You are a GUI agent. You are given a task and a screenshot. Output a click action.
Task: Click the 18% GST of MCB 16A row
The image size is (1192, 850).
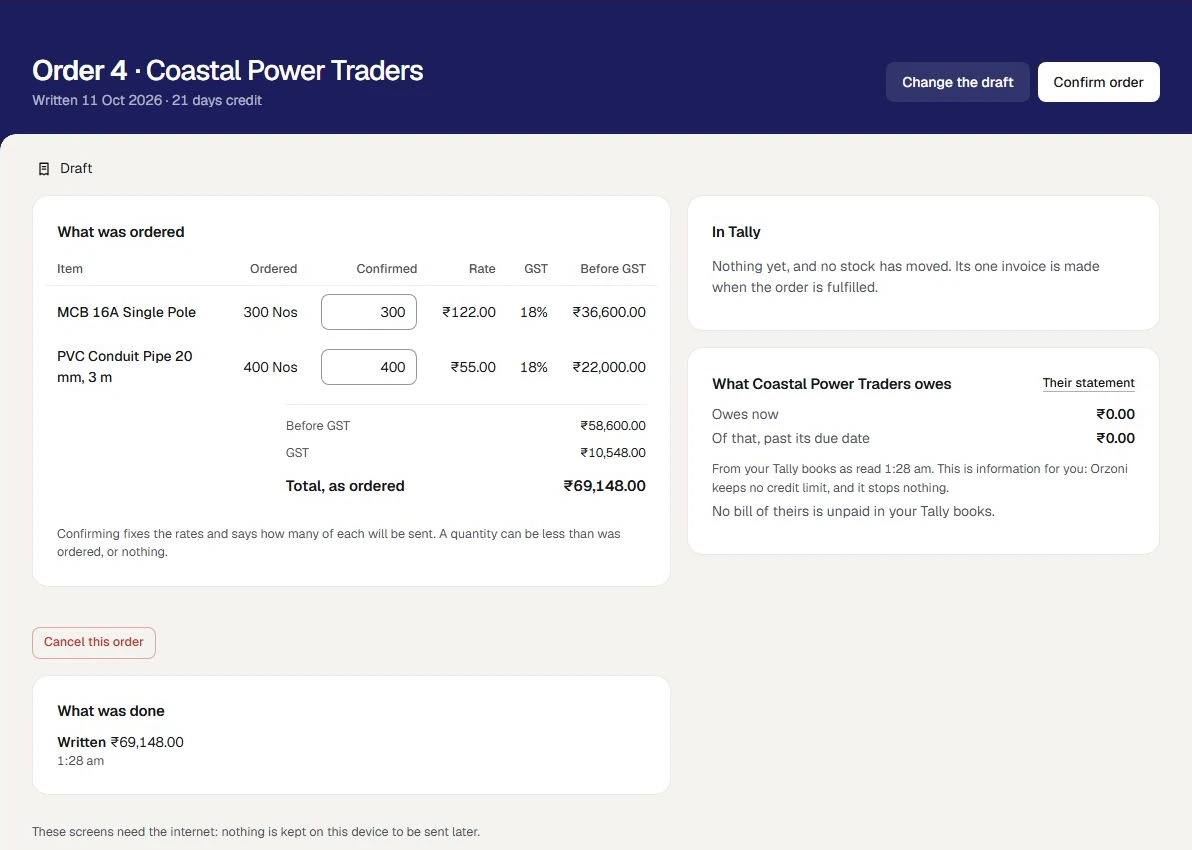[x=534, y=312]
